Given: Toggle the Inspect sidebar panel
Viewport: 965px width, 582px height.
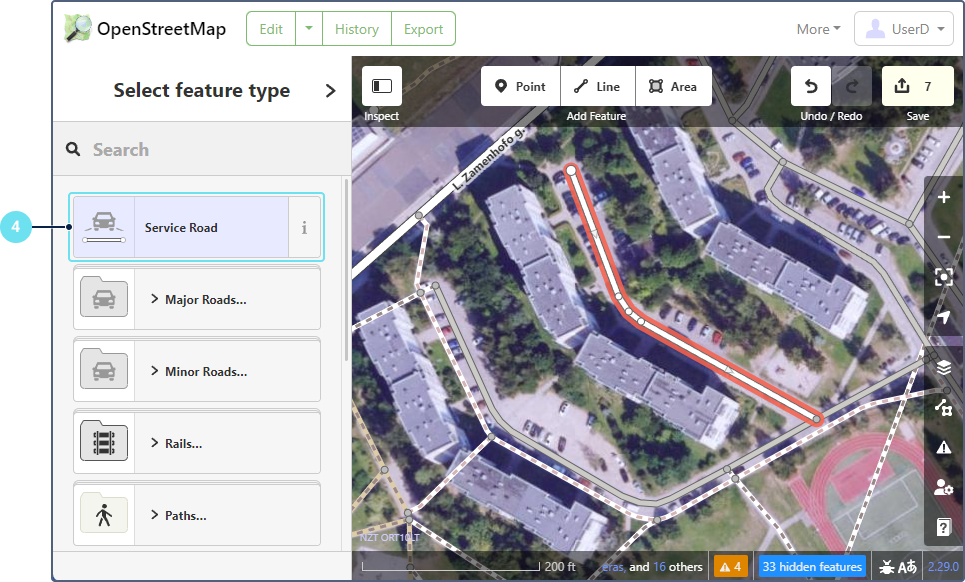Looking at the screenshot, I should 381,87.
